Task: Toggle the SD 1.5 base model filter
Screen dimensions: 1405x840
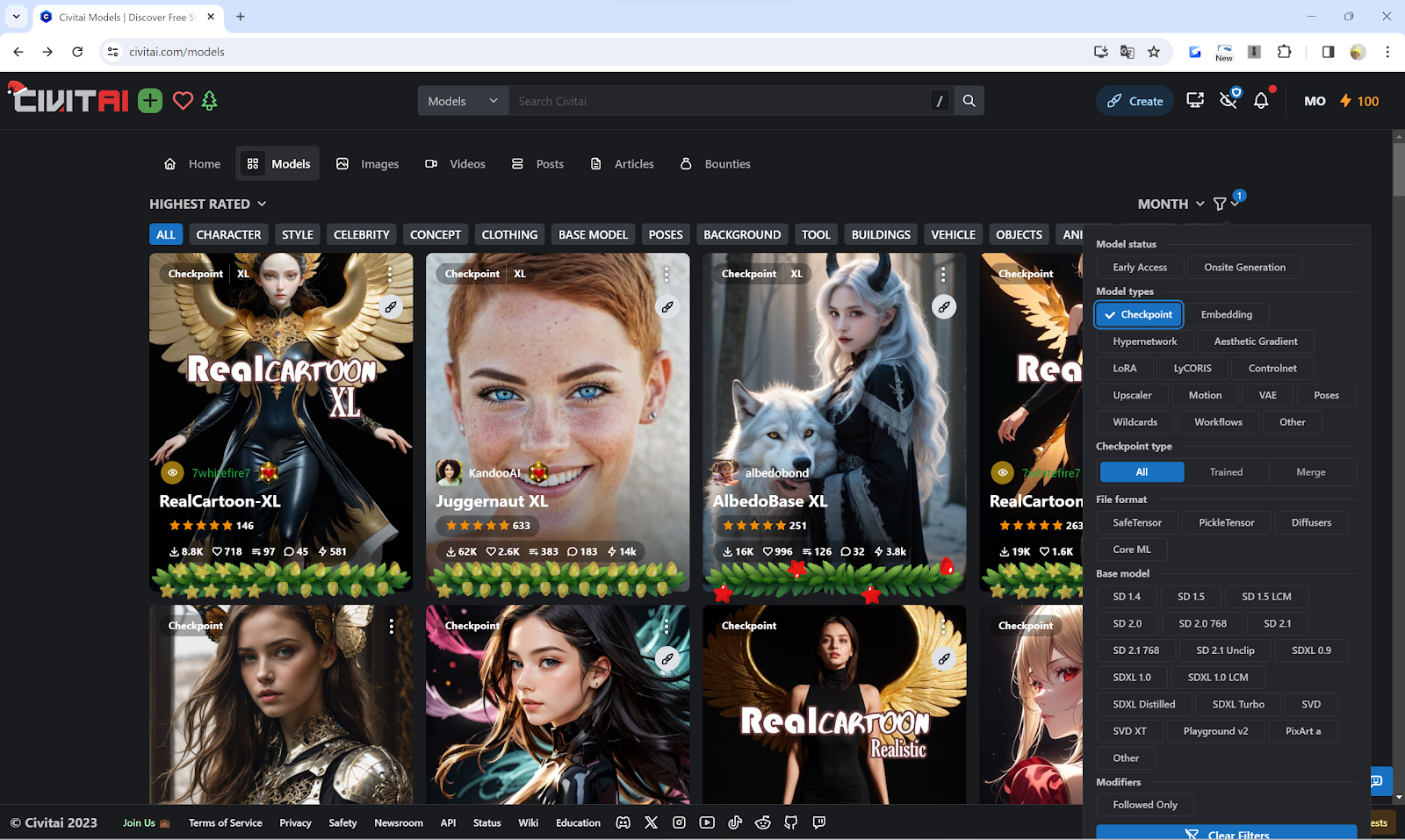Action: click(x=1191, y=597)
